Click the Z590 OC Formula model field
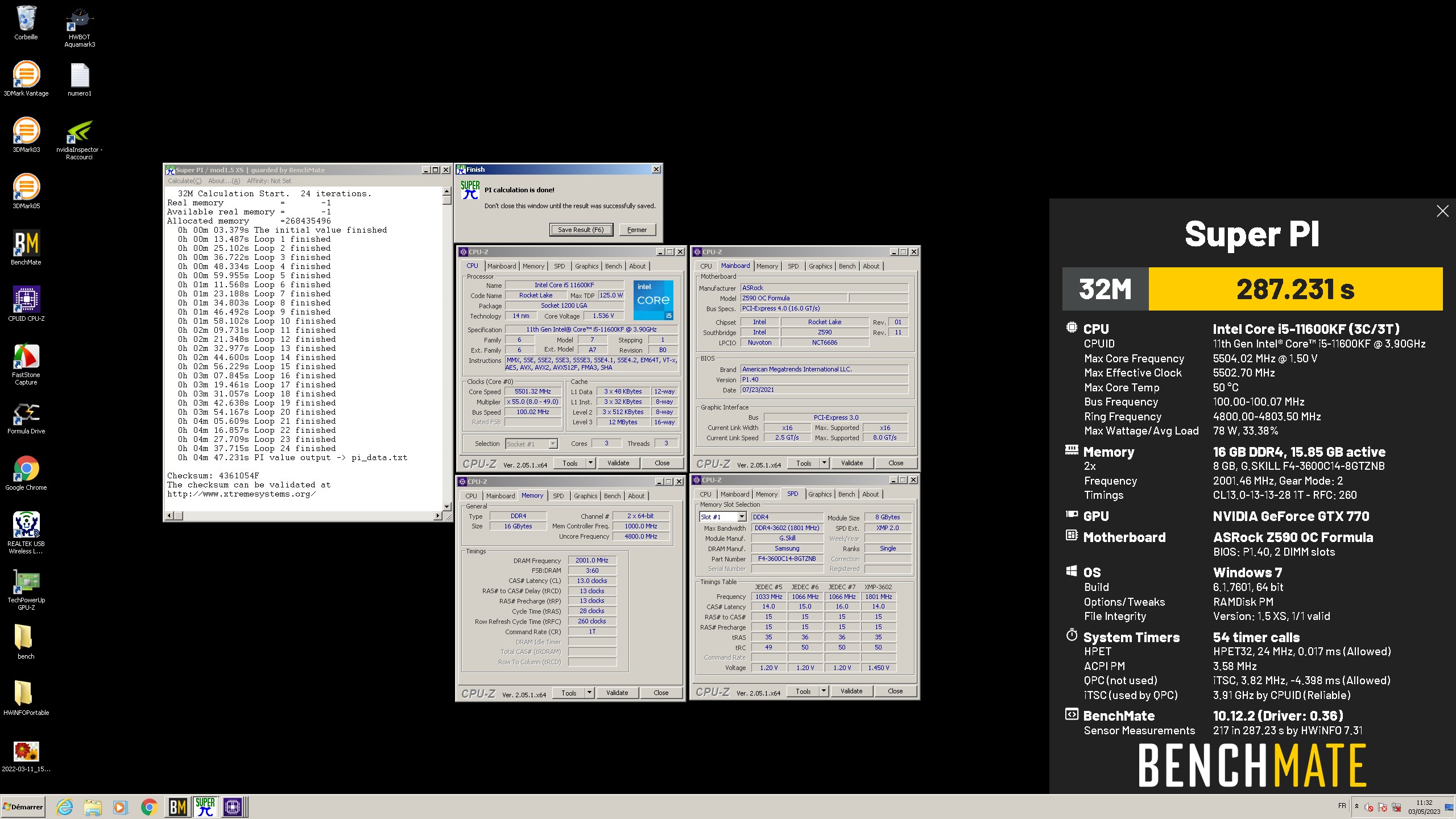Screen dimensions: 1456x819 [793, 298]
